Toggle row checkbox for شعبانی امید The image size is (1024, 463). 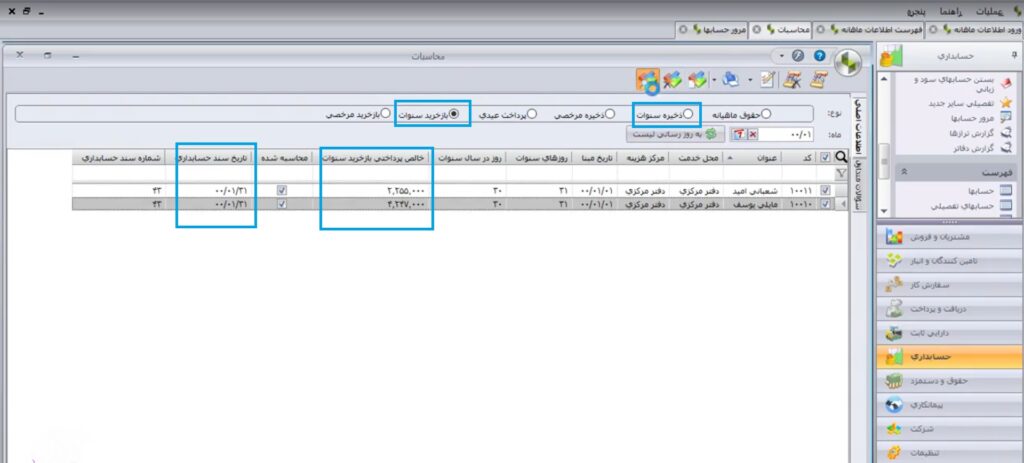click(x=825, y=191)
